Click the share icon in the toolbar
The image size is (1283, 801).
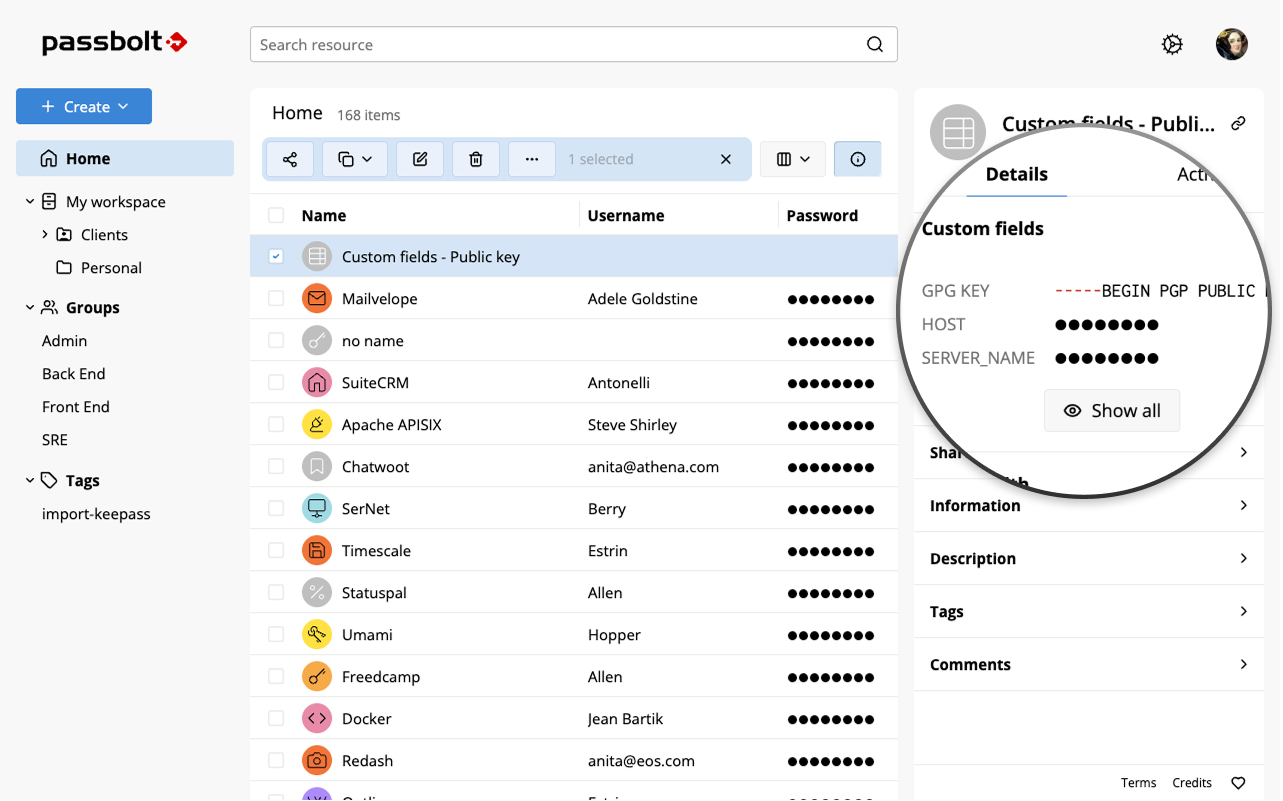pyautogui.click(x=290, y=159)
